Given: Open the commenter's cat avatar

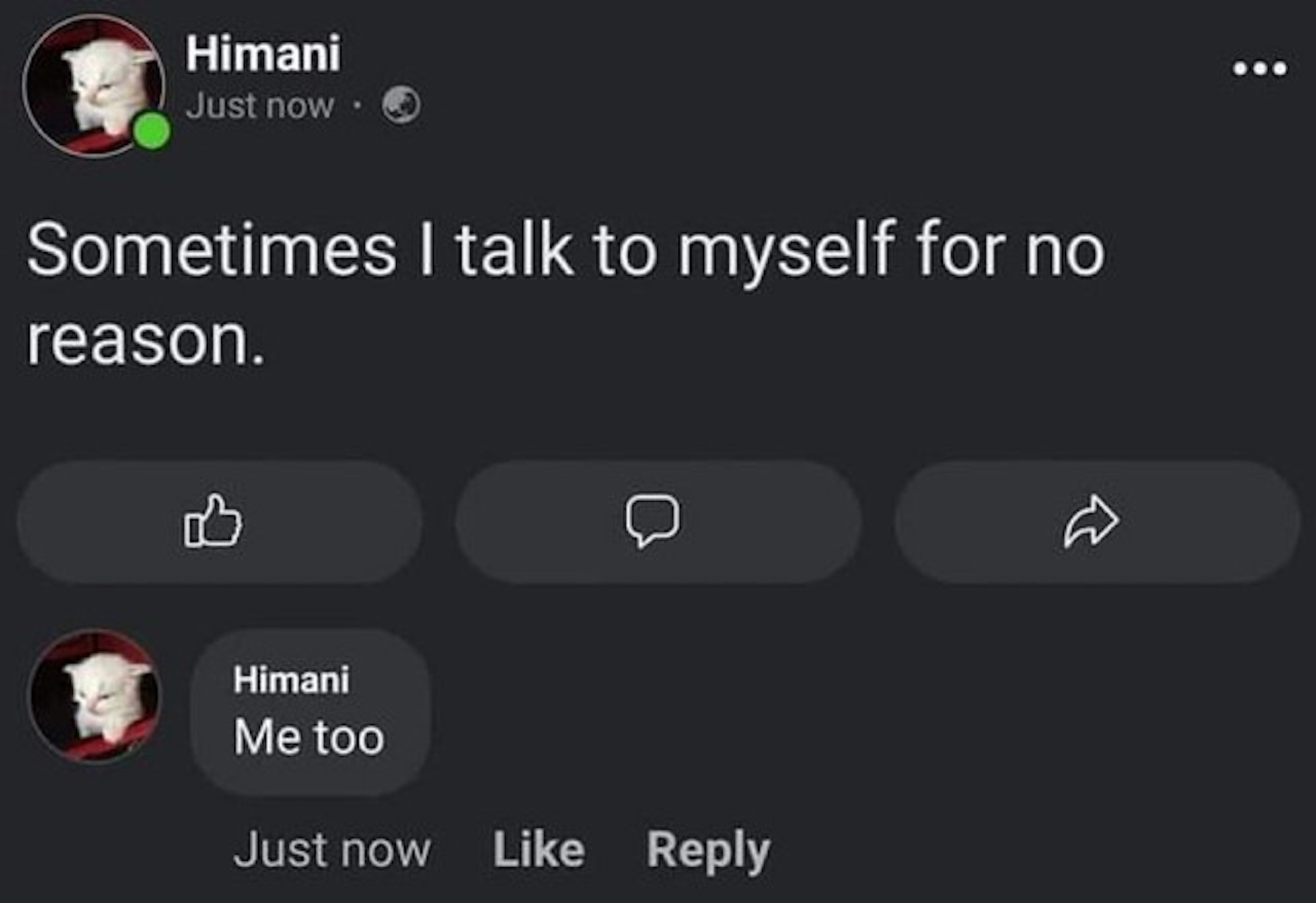Looking at the screenshot, I should click(x=95, y=696).
